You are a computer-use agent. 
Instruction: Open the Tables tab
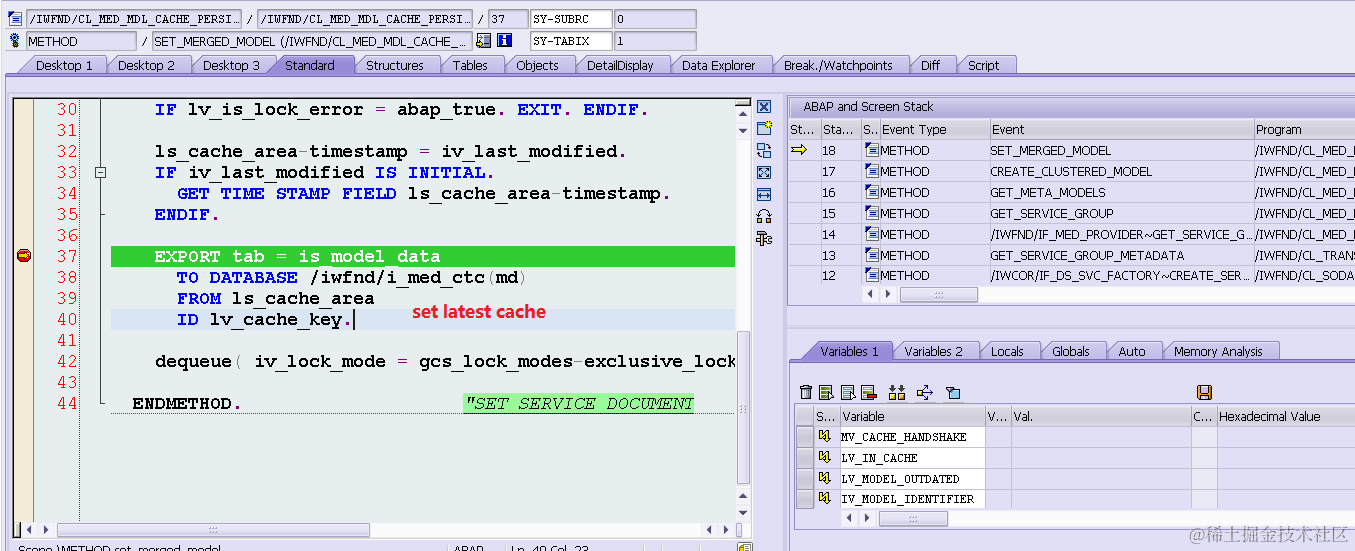[470, 65]
